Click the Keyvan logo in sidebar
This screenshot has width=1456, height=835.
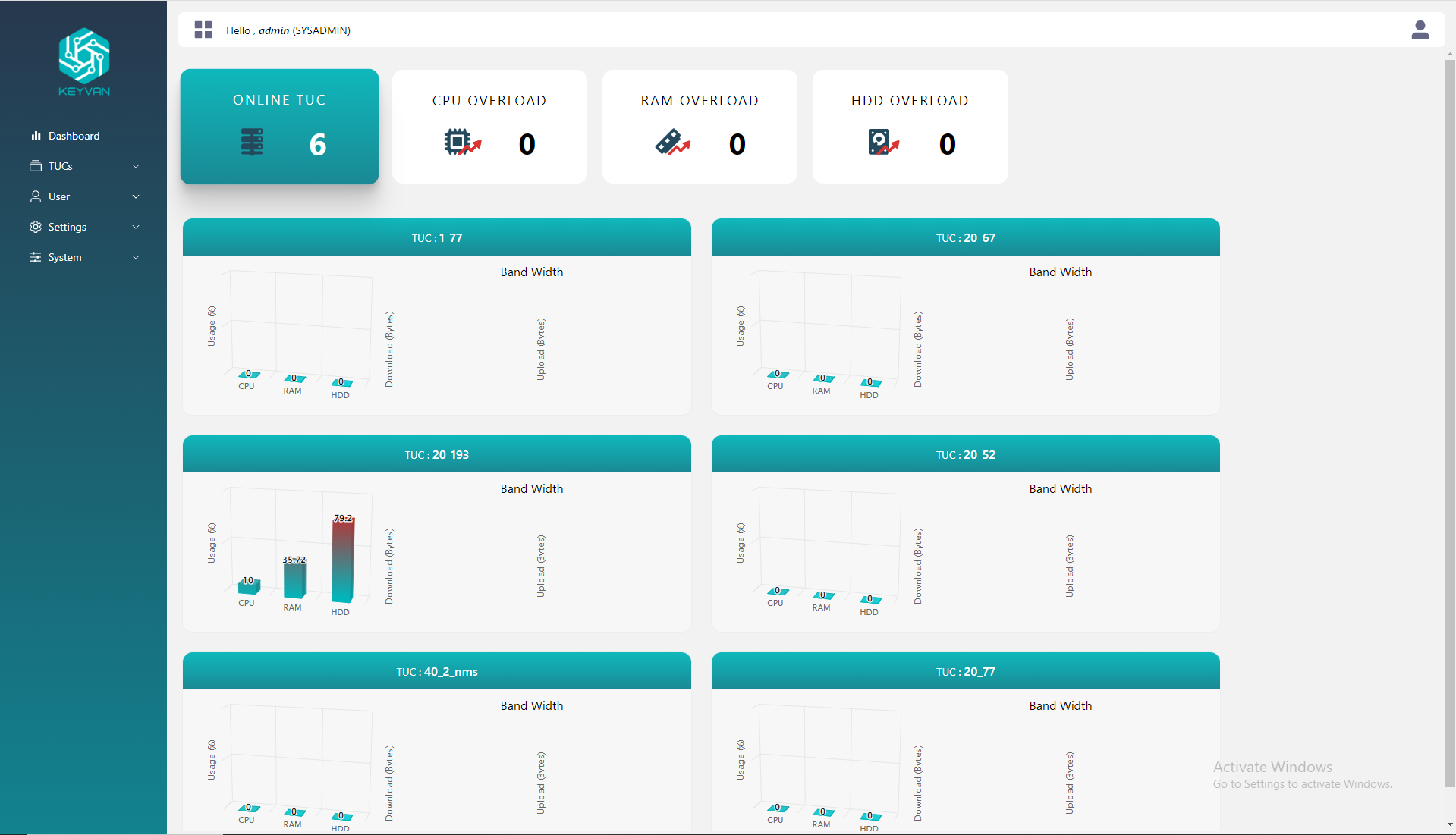pos(84,61)
